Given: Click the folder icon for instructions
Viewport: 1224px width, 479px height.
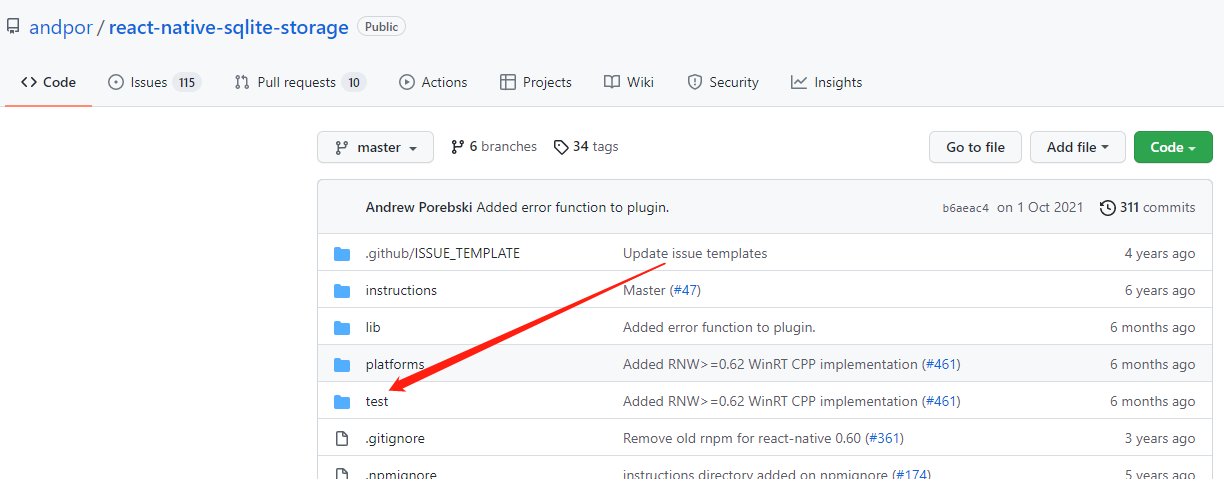Looking at the screenshot, I should (342, 291).
